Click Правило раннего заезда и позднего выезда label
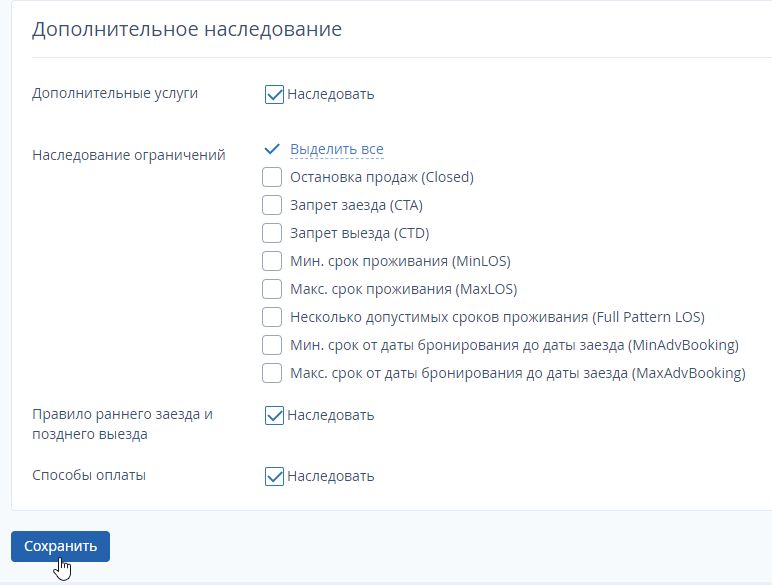Viewport: 772px width, 585px height. click(x=123, y=424)
